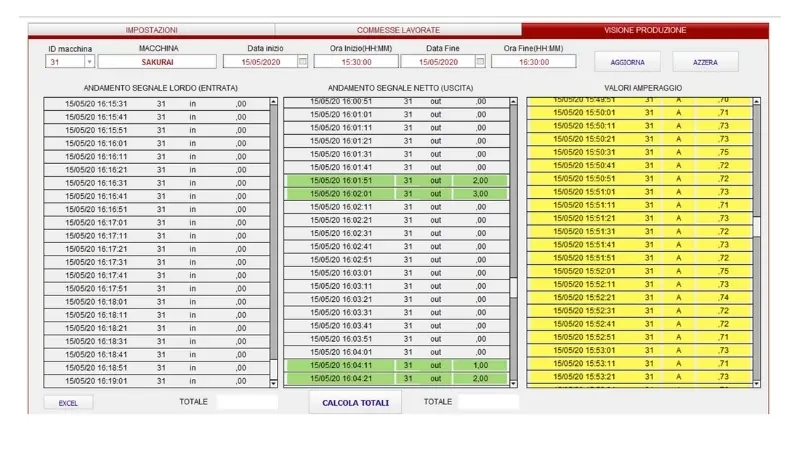
Task: Click the Ora Inizio field 15:30:00
Action: (x=356, y=62)
